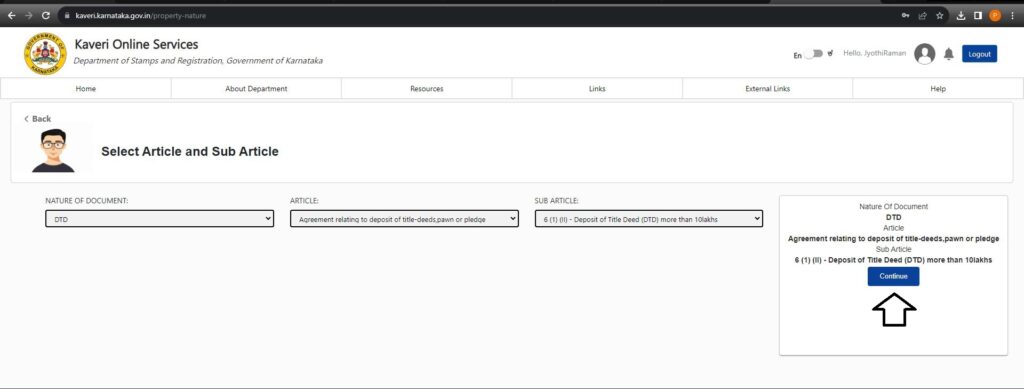Open the saved password key icon
This screenshot has height=389, width=1024.
(x=906, y=16)
